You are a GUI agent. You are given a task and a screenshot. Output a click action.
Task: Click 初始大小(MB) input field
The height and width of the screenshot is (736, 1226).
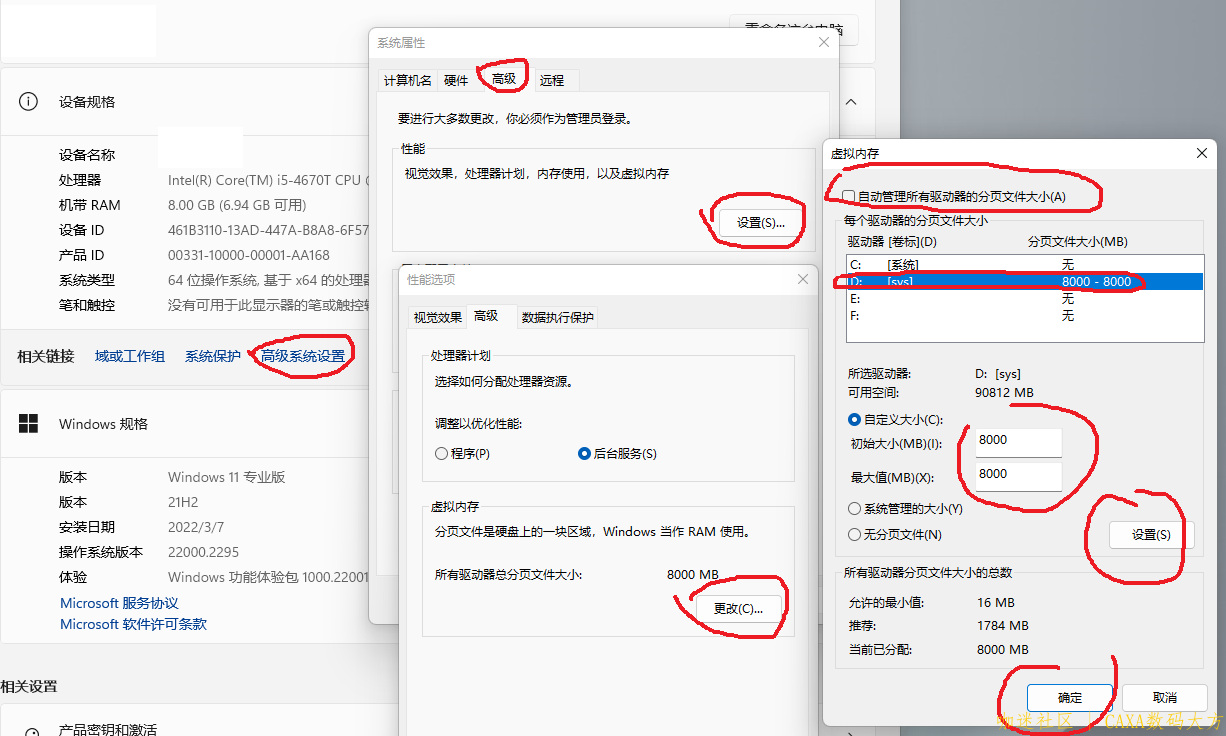tap(1017, 441)
